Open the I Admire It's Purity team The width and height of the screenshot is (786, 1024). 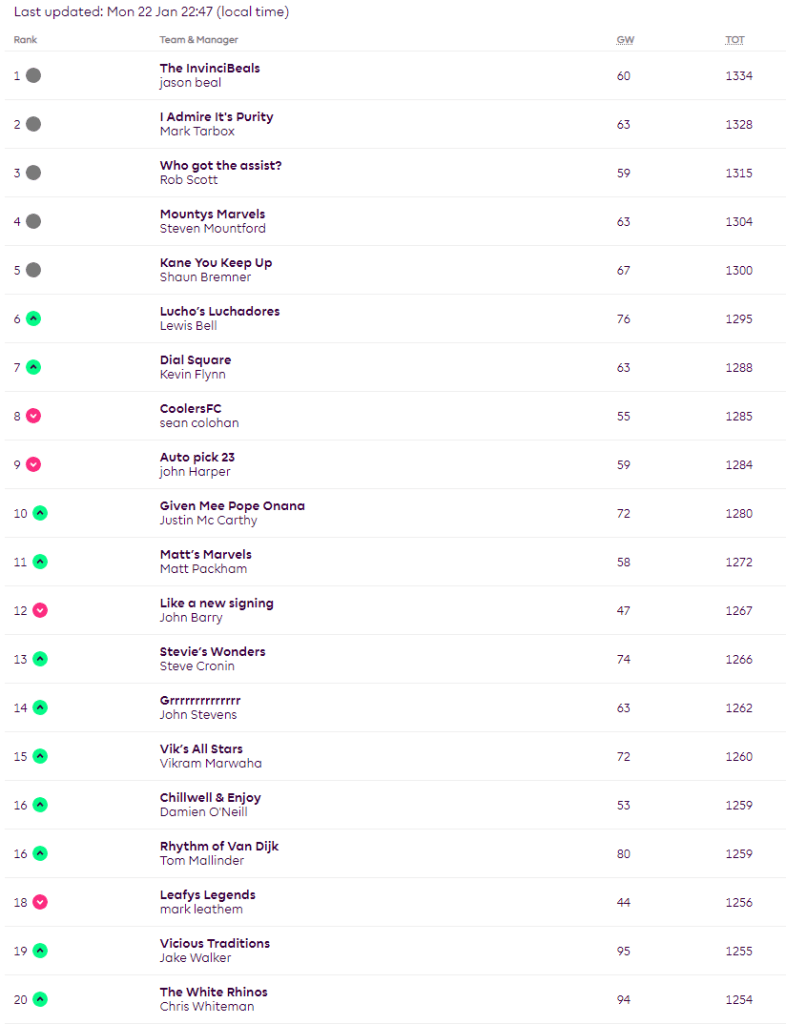216,117
